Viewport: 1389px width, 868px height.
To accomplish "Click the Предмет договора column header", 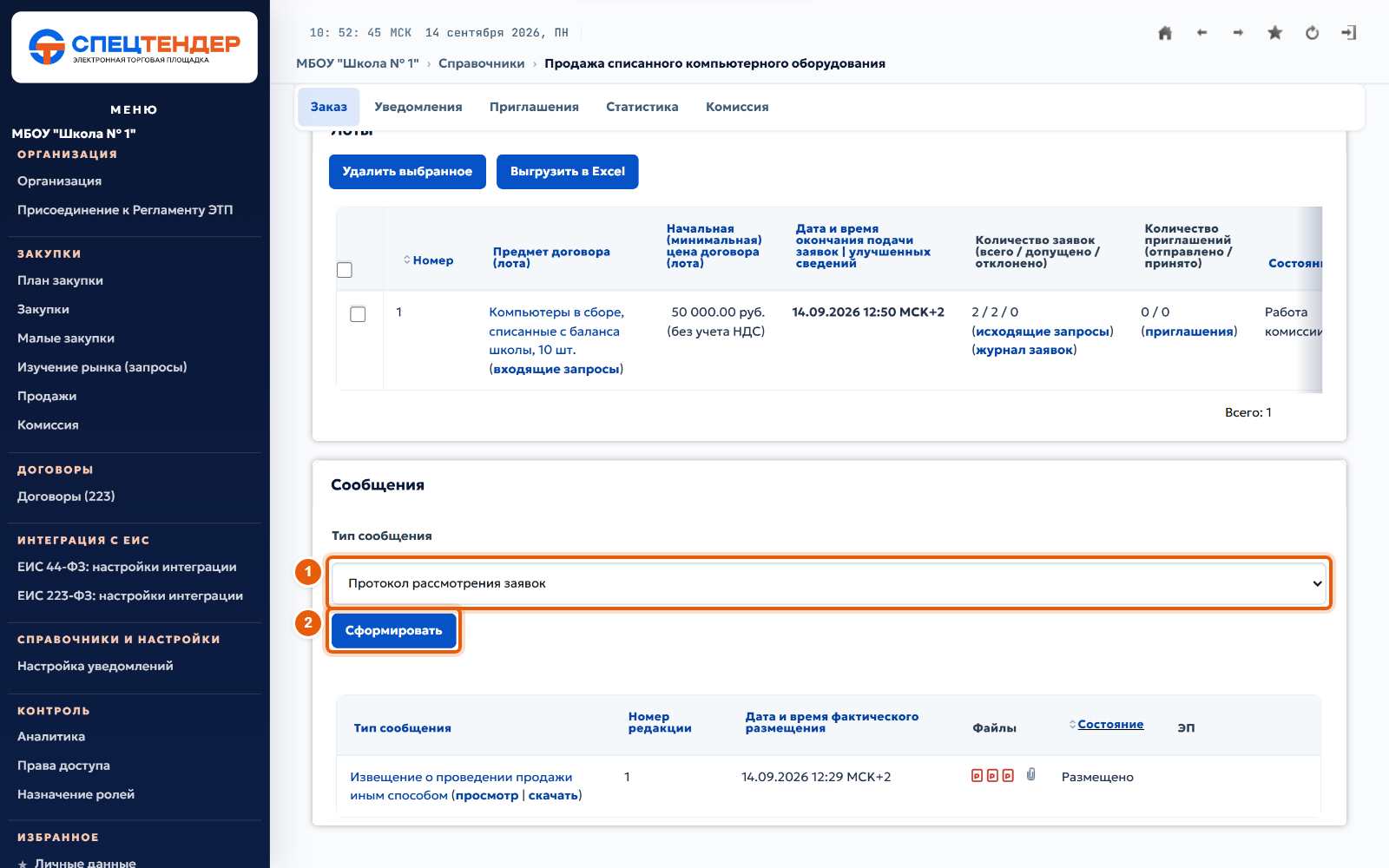I will point(551,257).
